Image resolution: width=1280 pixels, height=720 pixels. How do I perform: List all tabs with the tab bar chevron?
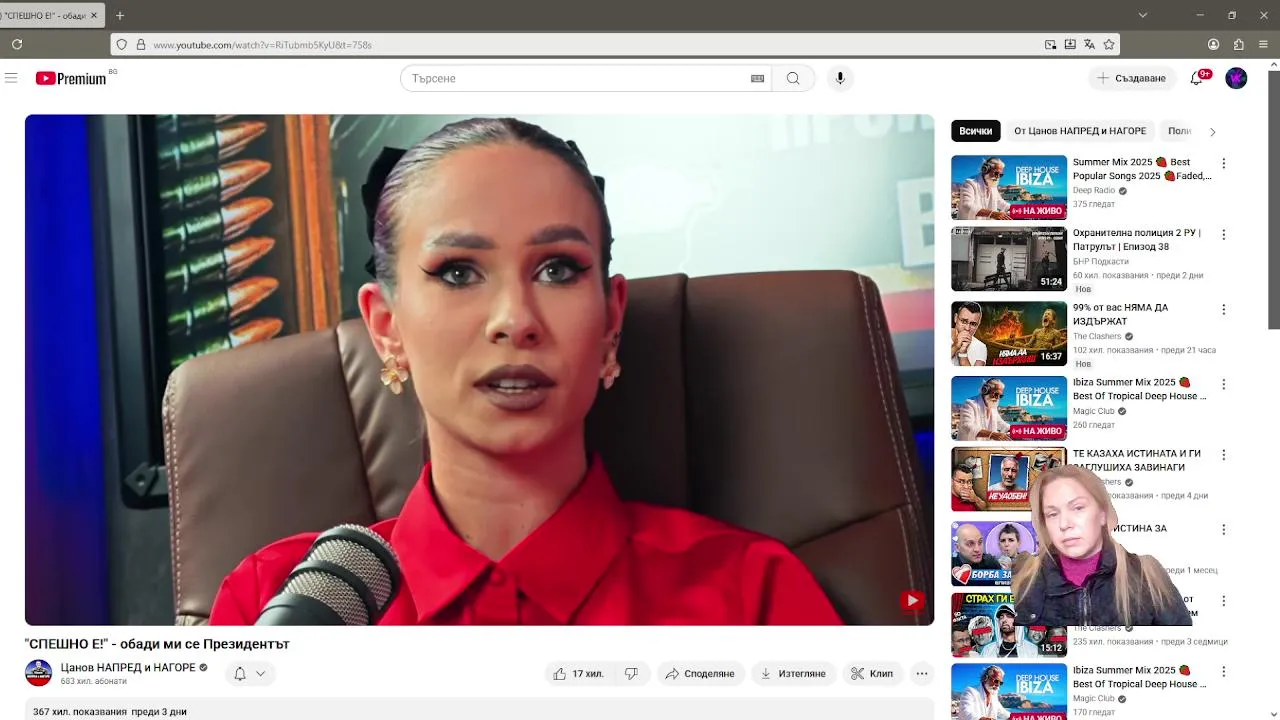point(1143,15)
